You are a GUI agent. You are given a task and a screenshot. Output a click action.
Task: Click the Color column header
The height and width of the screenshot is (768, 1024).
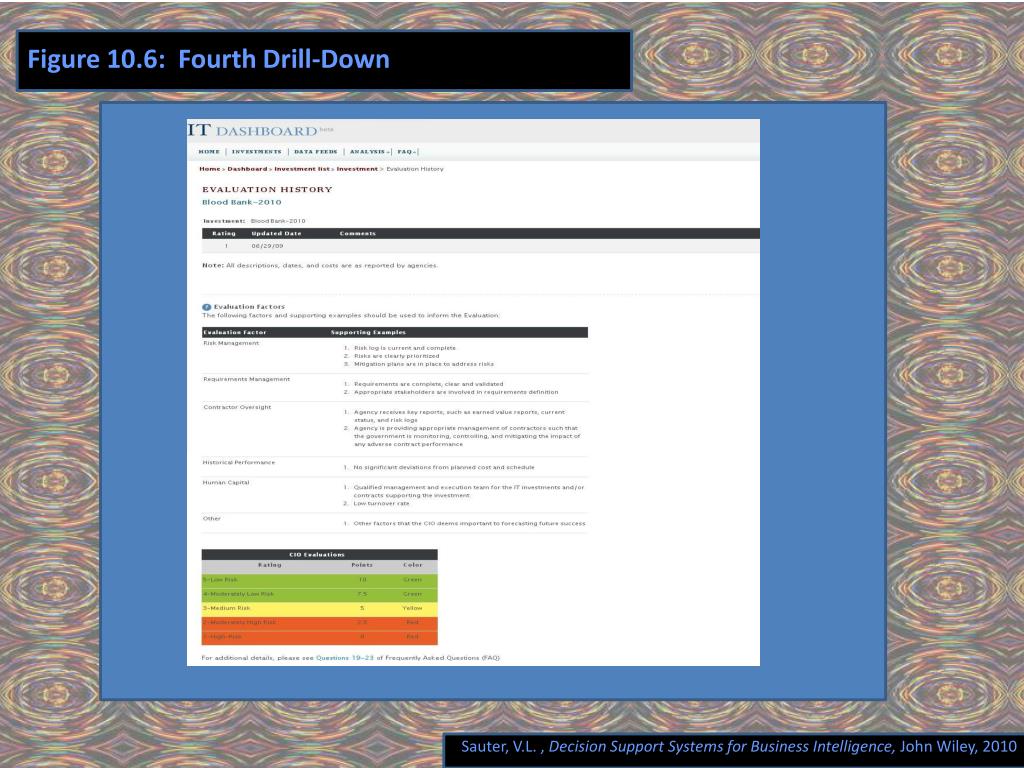click(413, 565)
